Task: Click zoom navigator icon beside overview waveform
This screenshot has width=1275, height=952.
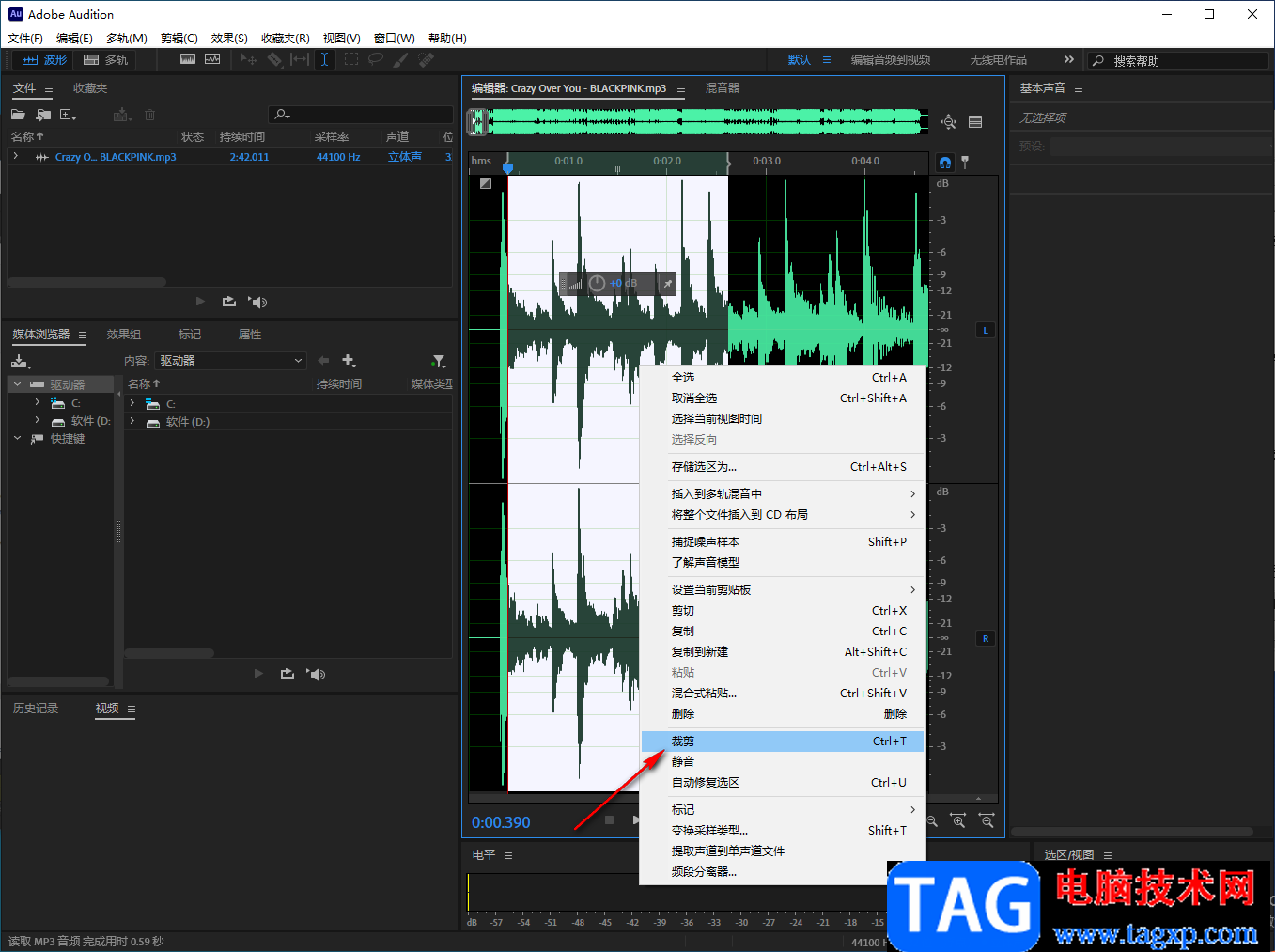Action: tap(949, 122)
